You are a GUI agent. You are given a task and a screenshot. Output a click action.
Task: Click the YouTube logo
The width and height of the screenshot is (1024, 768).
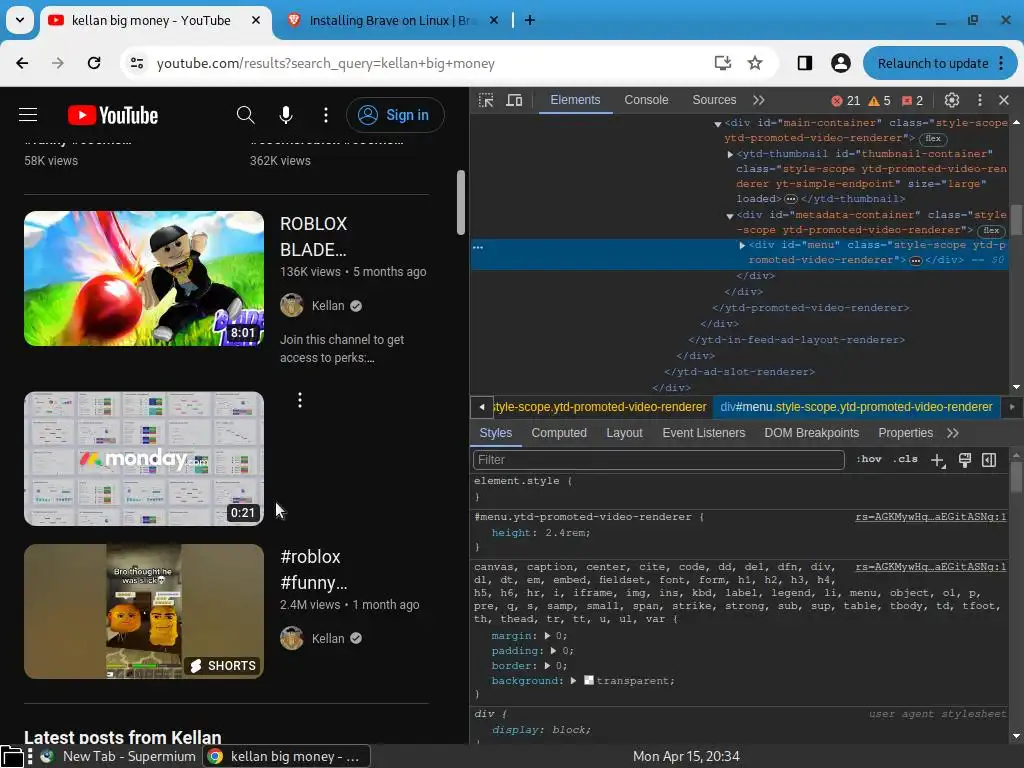pos(113,116)
